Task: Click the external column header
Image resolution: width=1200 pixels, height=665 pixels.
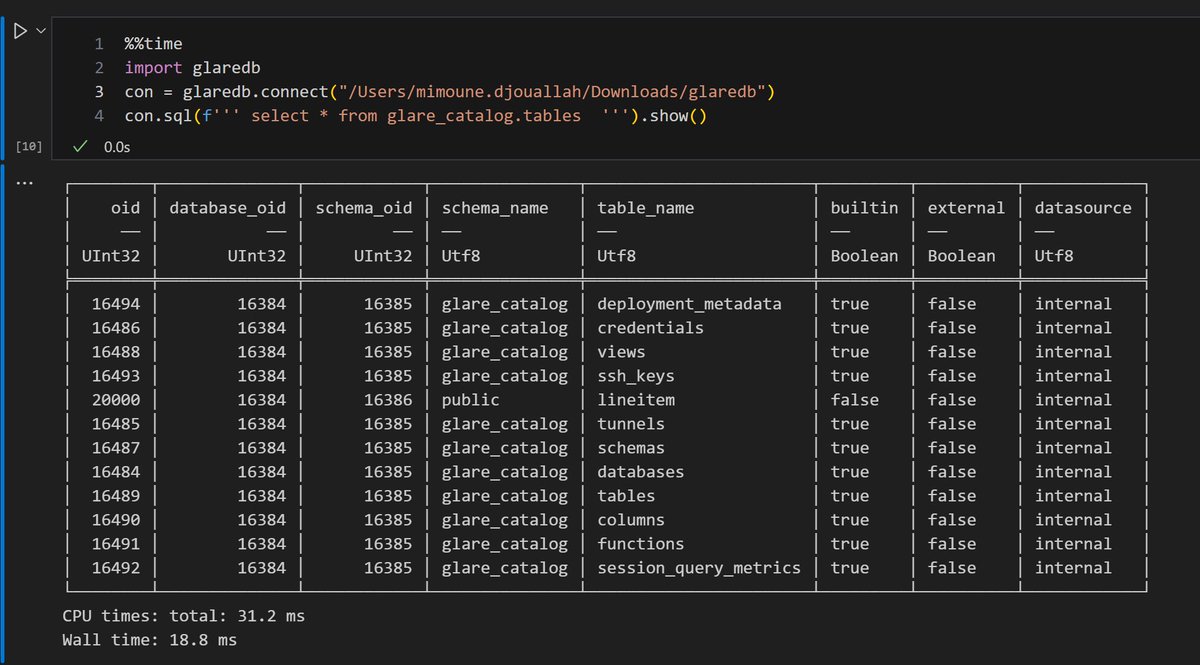Action: coord(966,208)
